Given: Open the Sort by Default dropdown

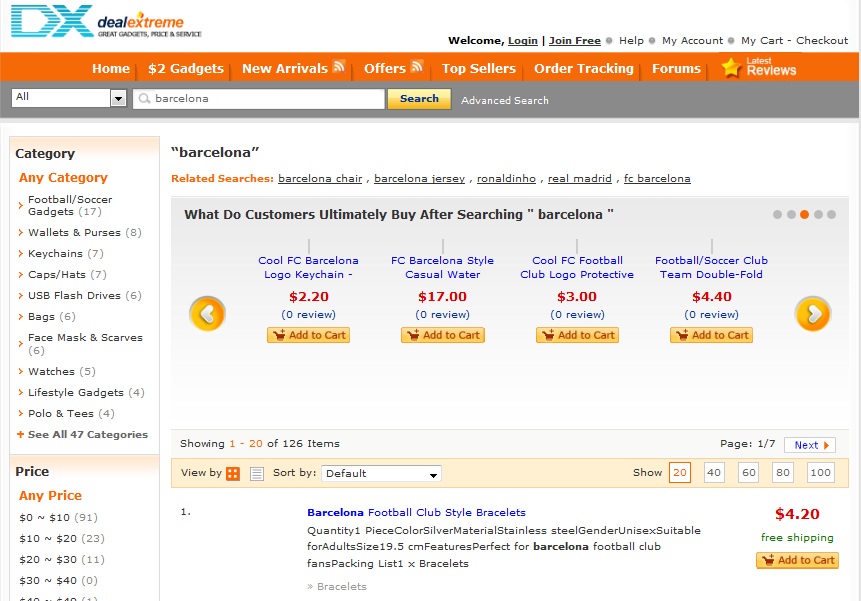Looking at the screenshot, I should [x=382, y=473].
